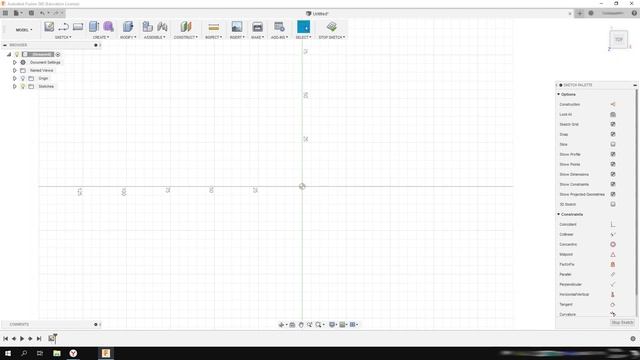Enable the 3D Sketch checkbox

(613, 204)
